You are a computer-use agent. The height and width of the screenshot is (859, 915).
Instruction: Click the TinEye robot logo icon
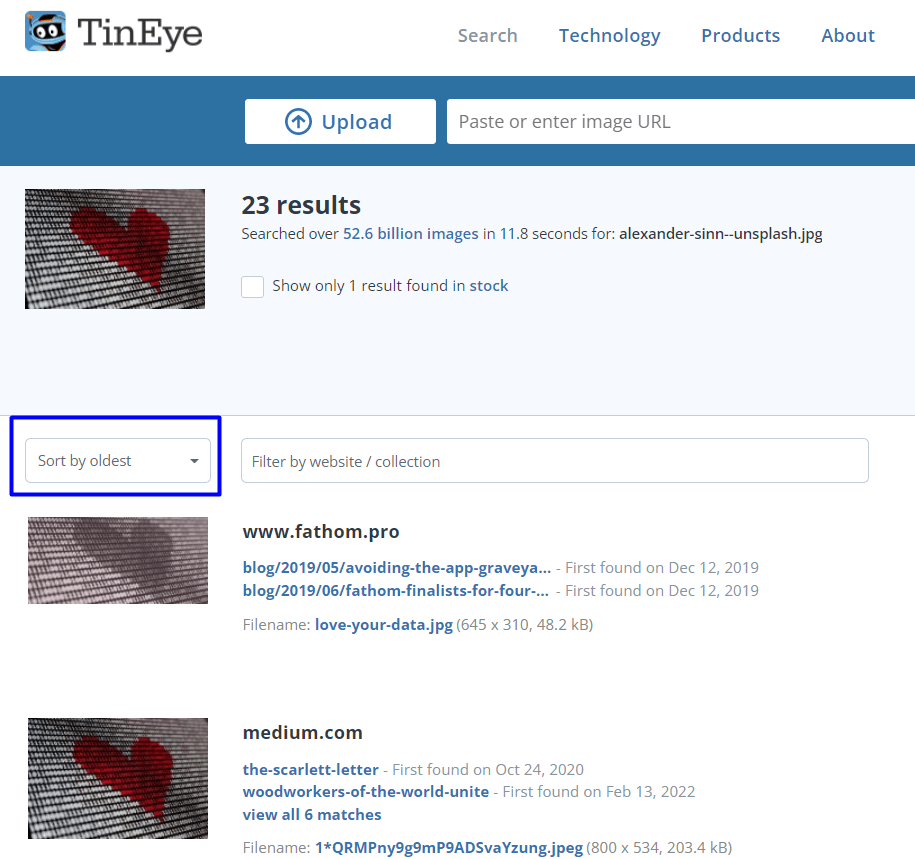(46, 32)
